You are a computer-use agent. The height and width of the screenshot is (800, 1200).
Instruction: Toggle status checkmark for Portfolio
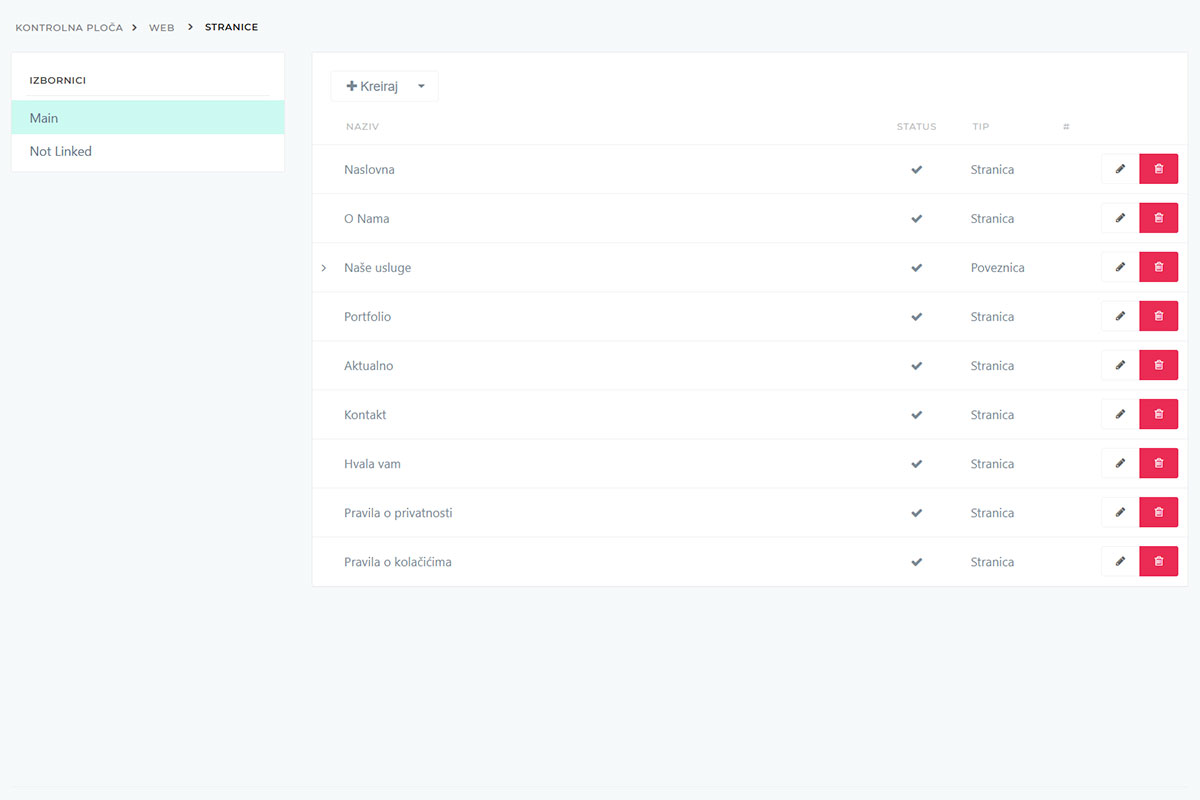click(x=916, y=316)
